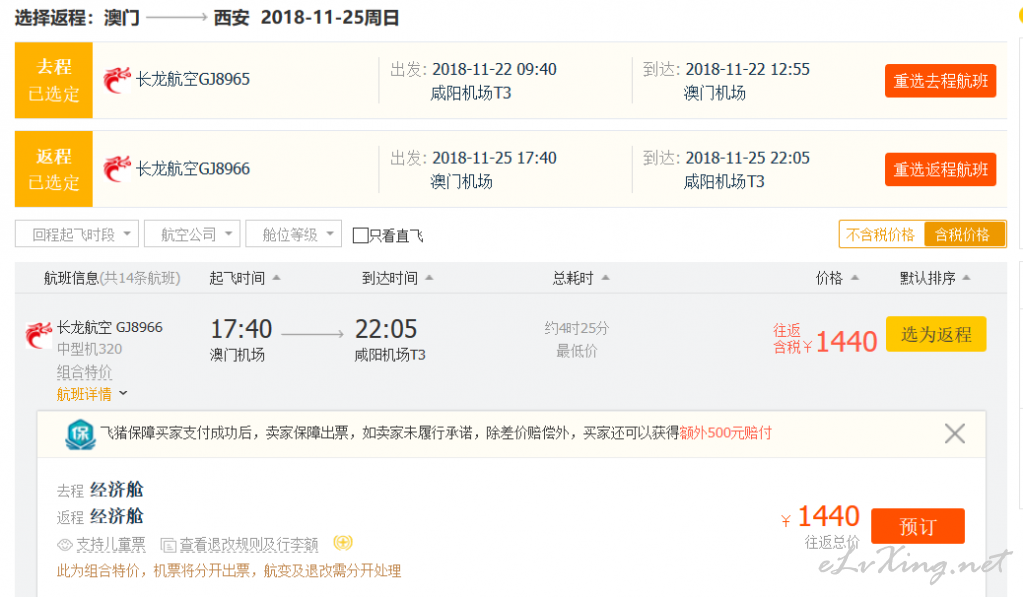Click the orange 预订 button

click(x=918, y=526)
